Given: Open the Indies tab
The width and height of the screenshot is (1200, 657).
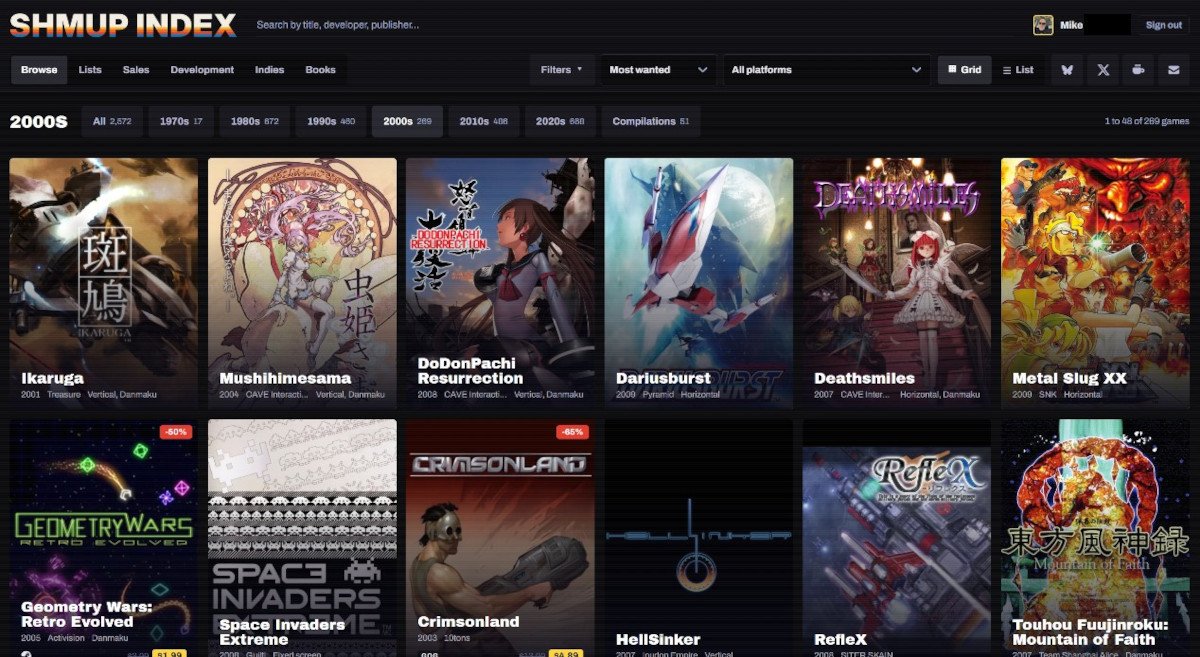Looking at the screenshot, I should 270,70.
